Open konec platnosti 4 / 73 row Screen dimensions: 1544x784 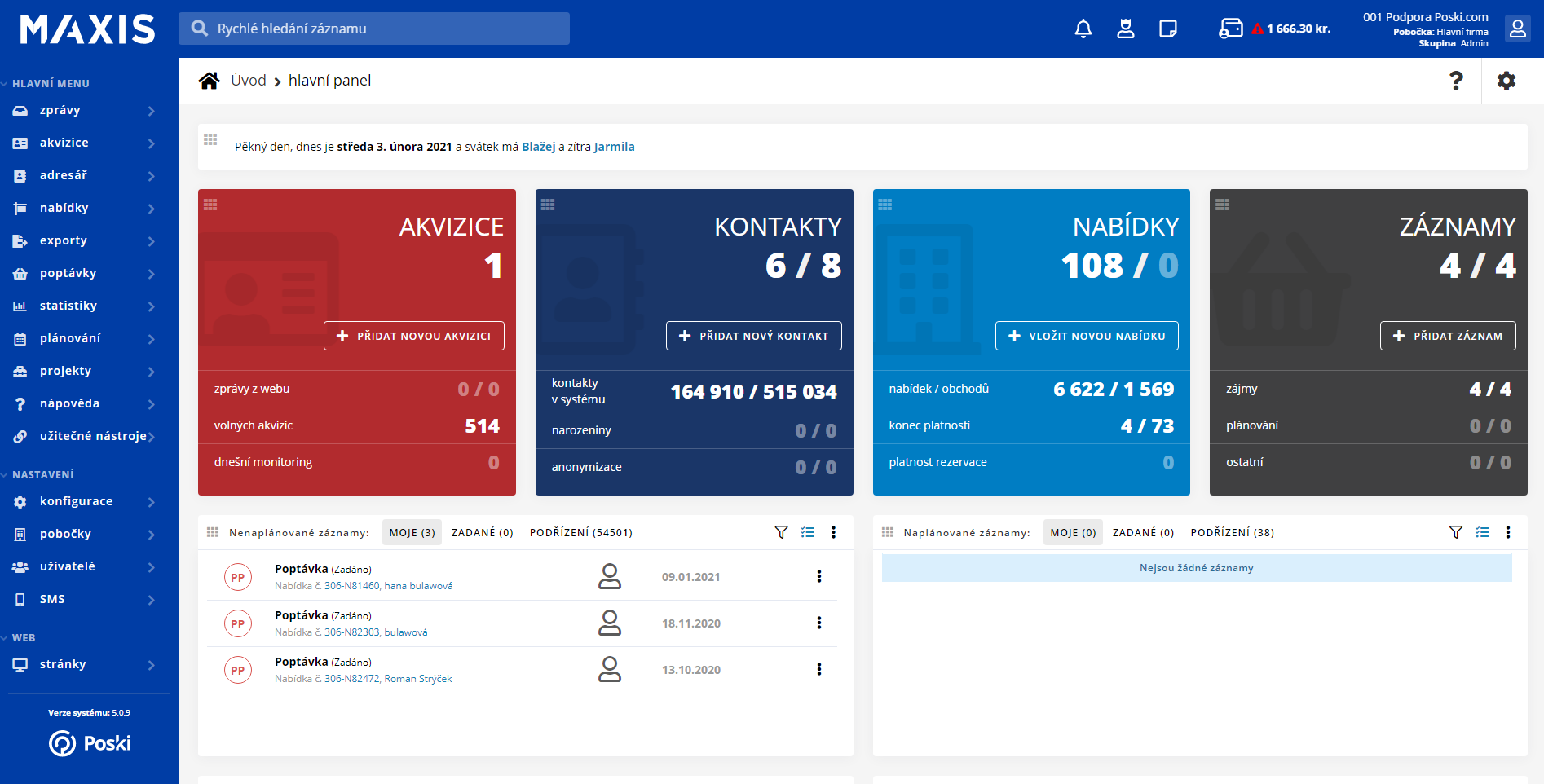tap(1031, 425)
